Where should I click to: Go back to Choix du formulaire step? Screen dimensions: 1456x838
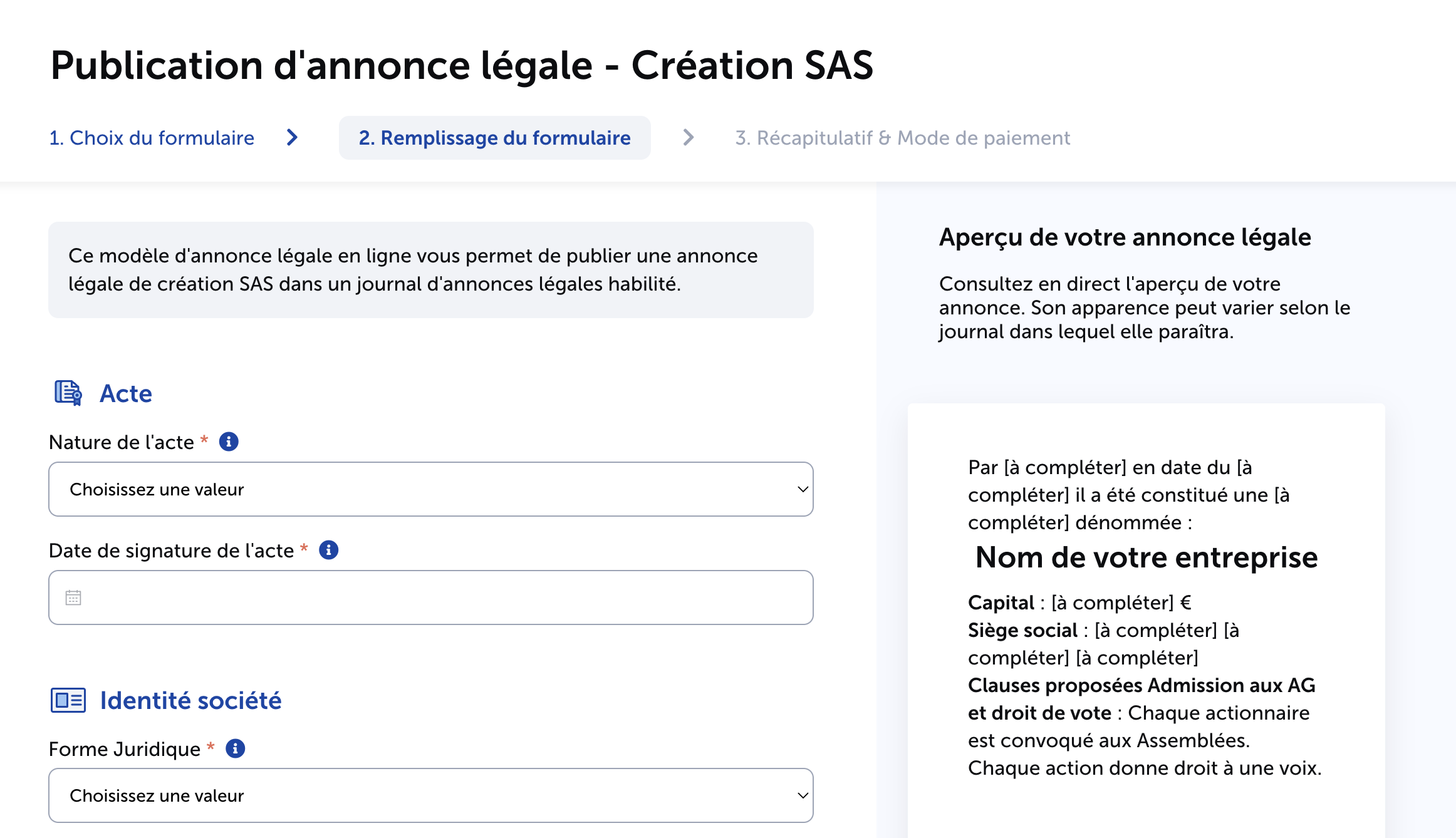152,138
